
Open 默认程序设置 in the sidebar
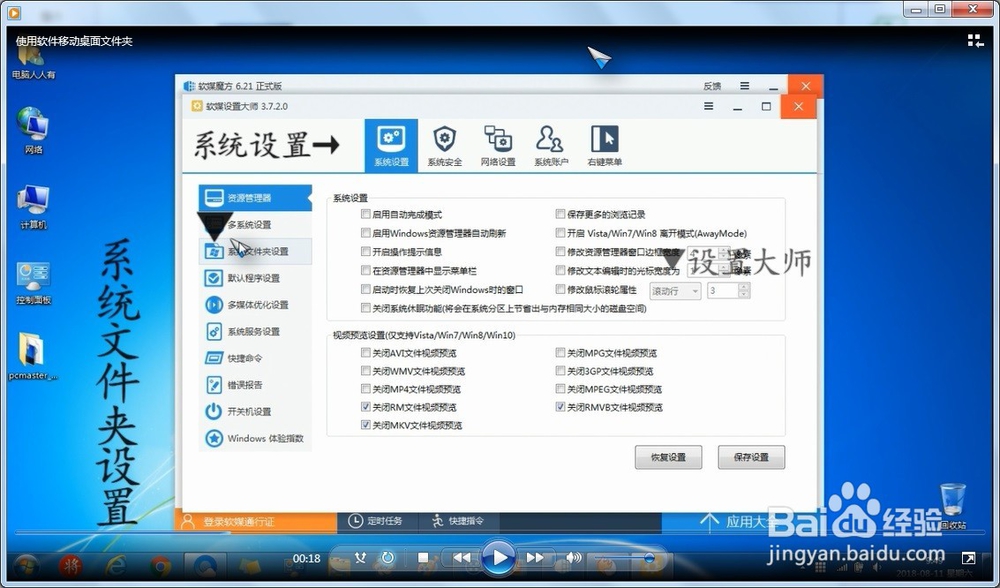pyautogui.click(x=255, y=278)
